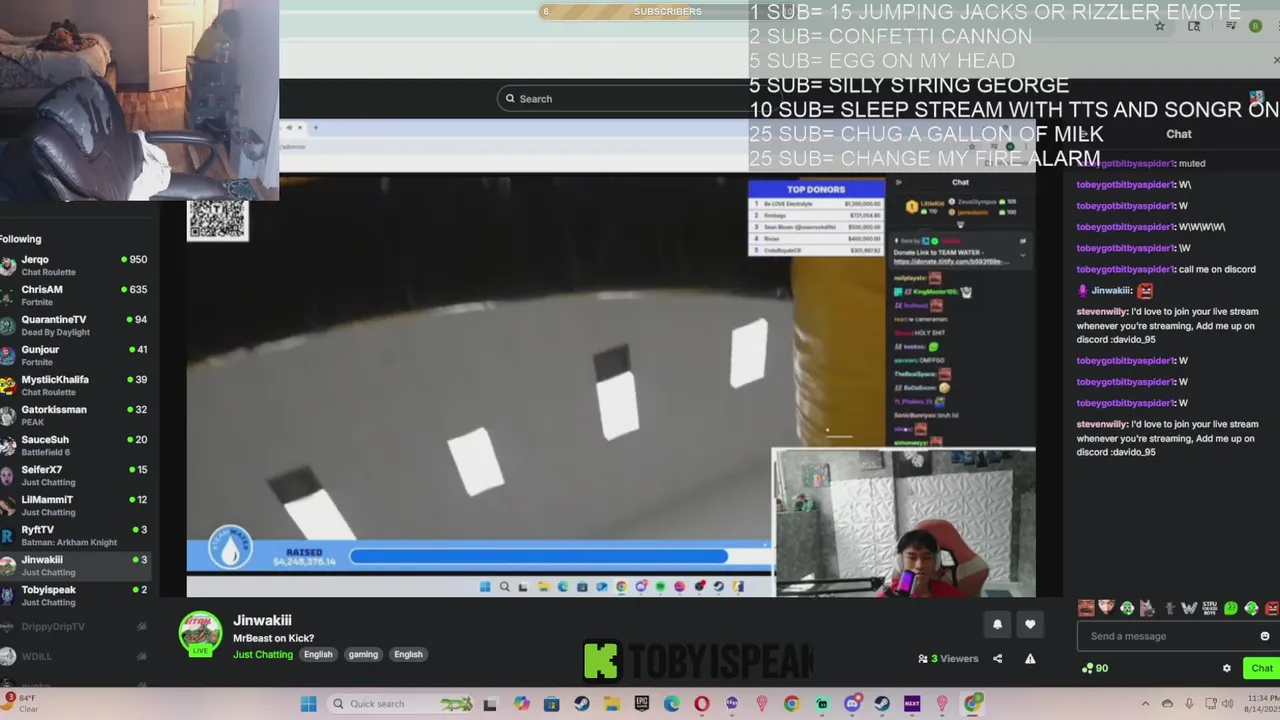The width and height of the screenshot is (1280, 720).
Task: Open SeiferX7 channel in sidebar
Action: tap(75, 475)
